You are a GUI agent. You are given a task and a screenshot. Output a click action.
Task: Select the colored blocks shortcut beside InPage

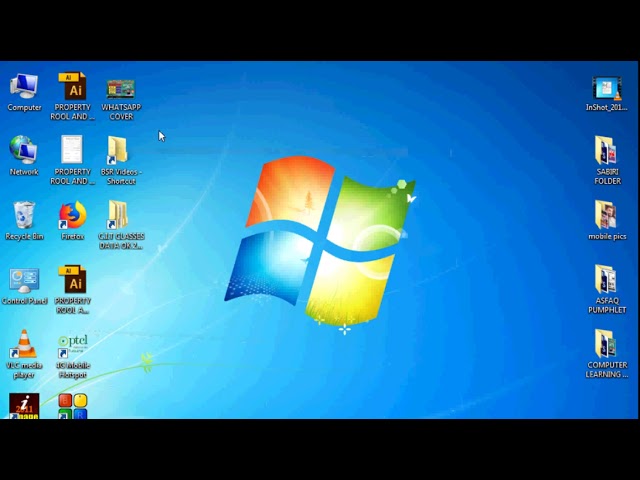[73, 406]
